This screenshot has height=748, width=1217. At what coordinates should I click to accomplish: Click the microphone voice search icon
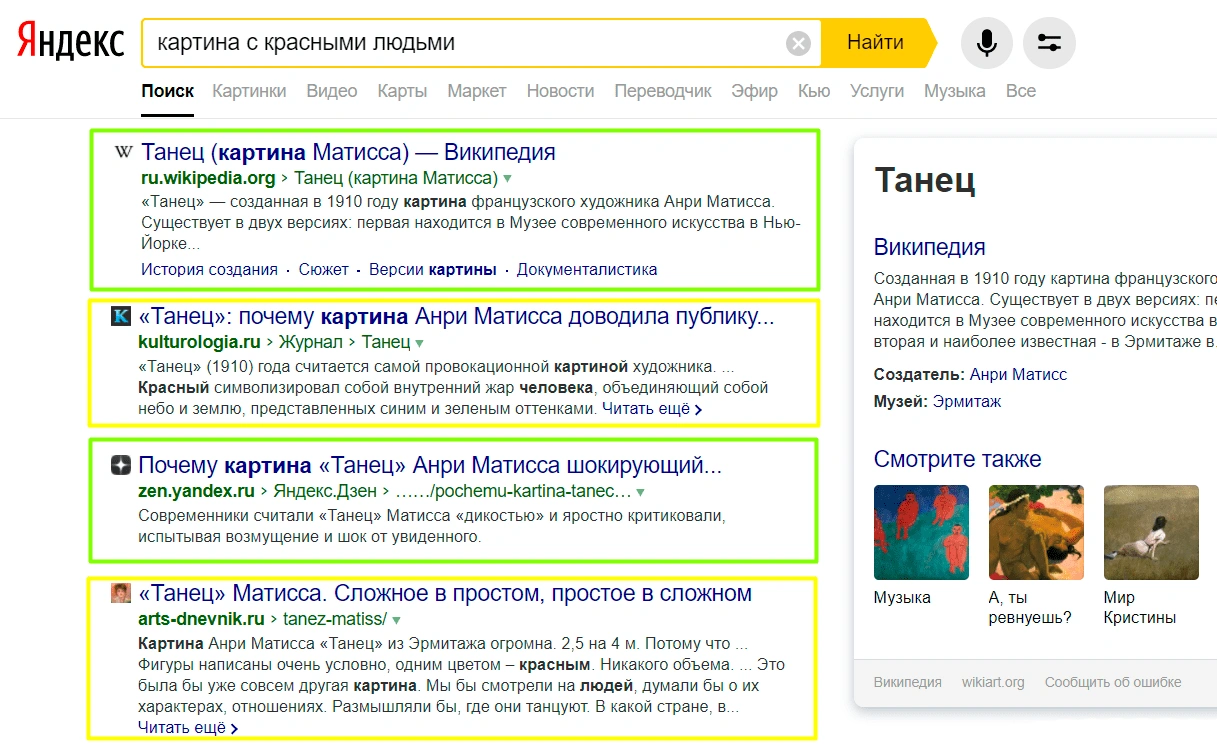click(986, 42)
